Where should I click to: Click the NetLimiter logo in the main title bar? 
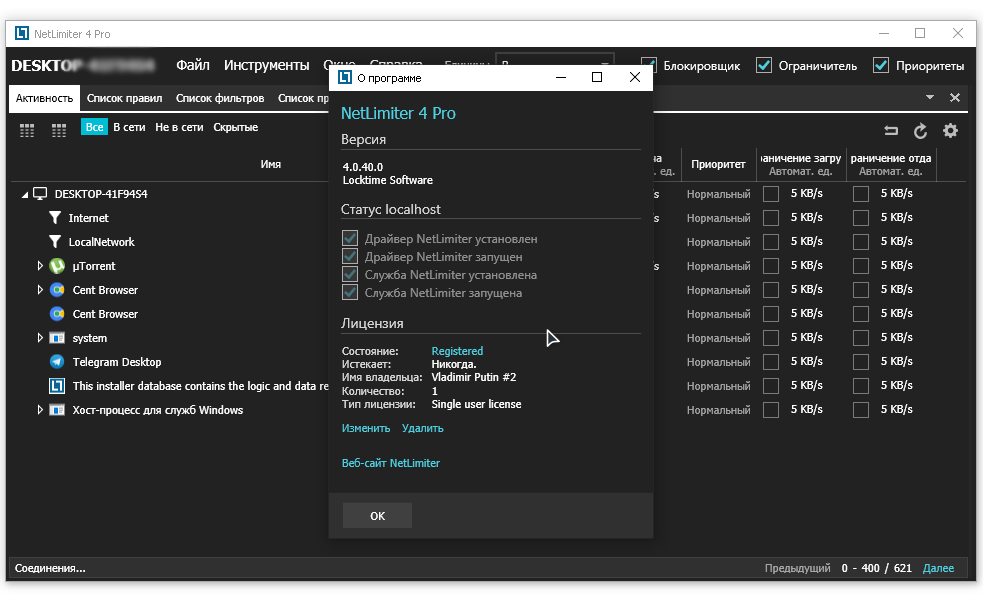[22, 33]
